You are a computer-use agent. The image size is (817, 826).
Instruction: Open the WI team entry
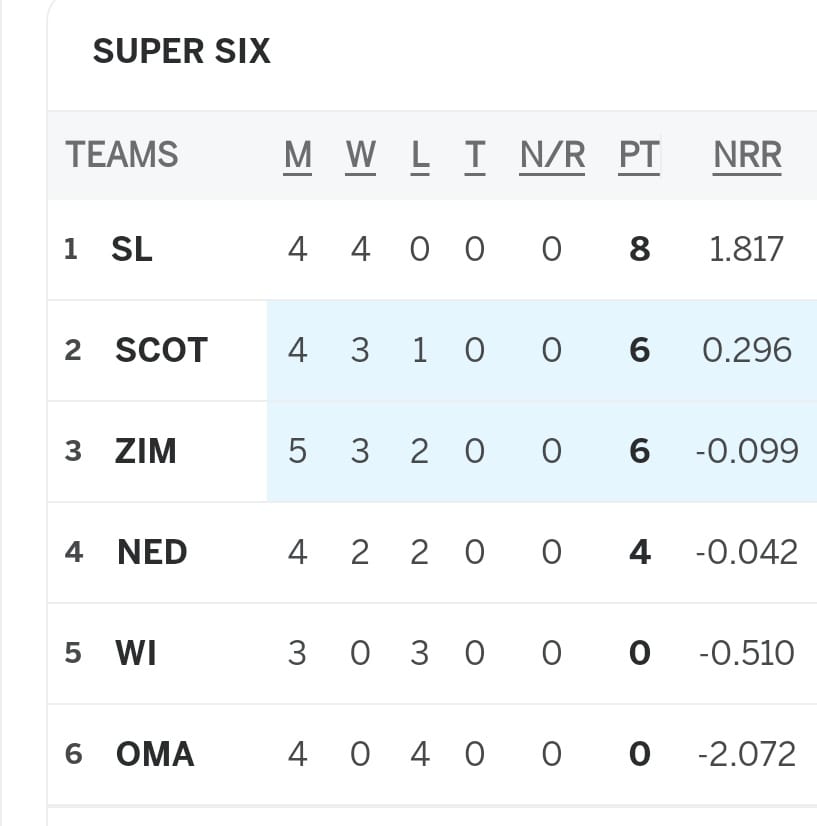135,652
